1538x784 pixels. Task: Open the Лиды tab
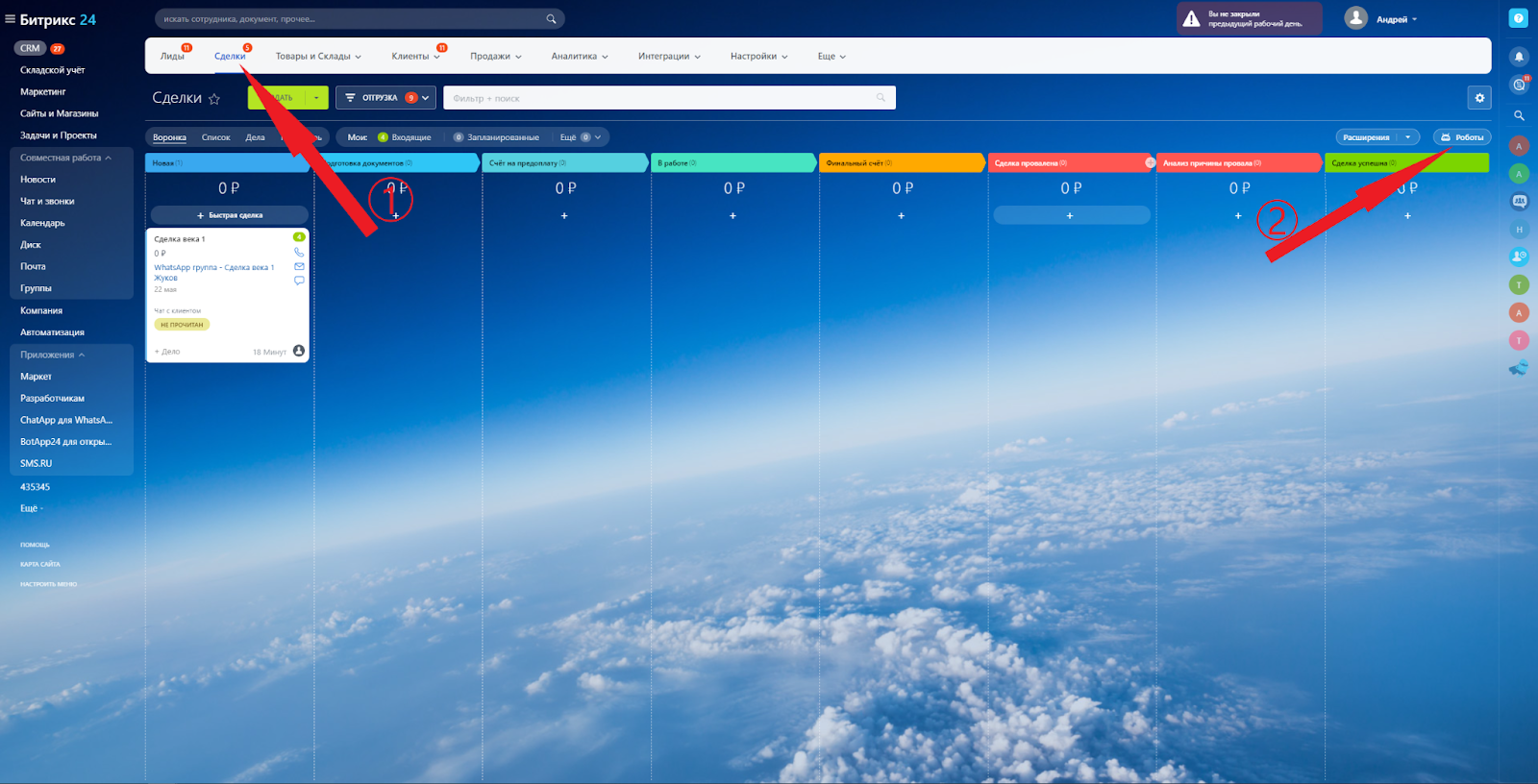[x=172, y=57]
